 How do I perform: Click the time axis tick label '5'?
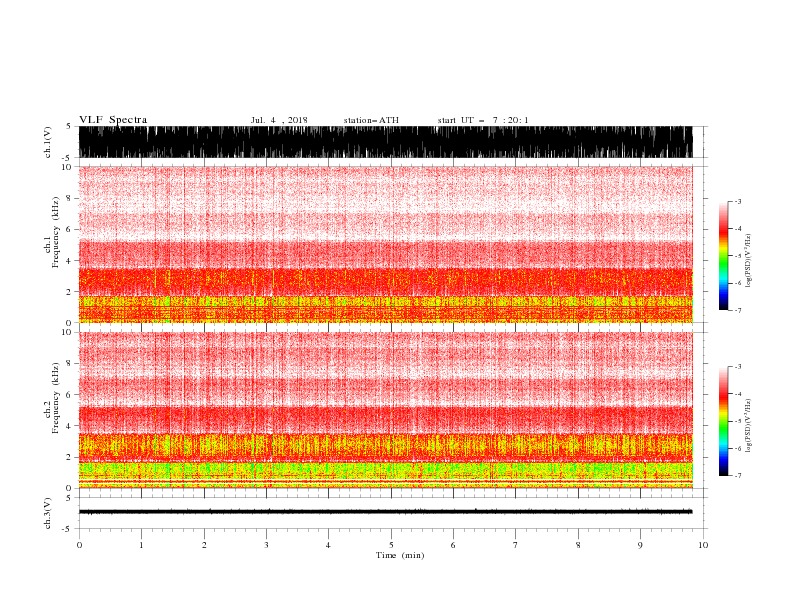(x=391, y=545)
